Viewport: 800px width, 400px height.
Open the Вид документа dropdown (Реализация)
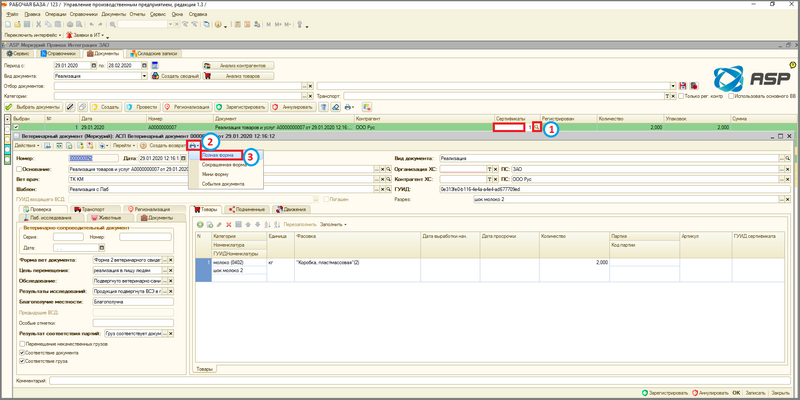(144, 76)
